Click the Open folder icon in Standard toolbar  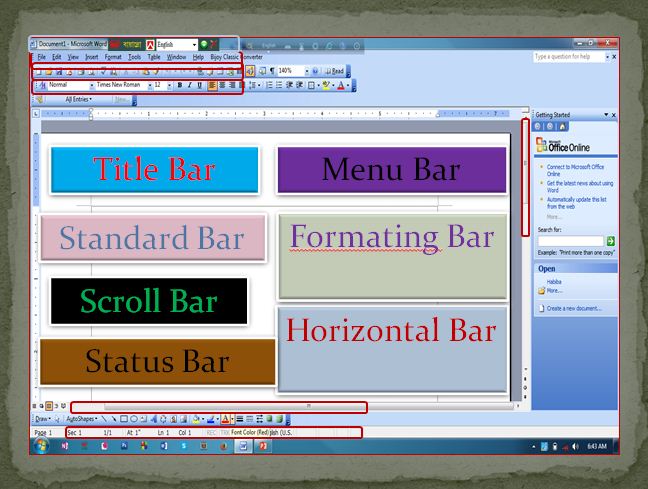click(49, 72)
